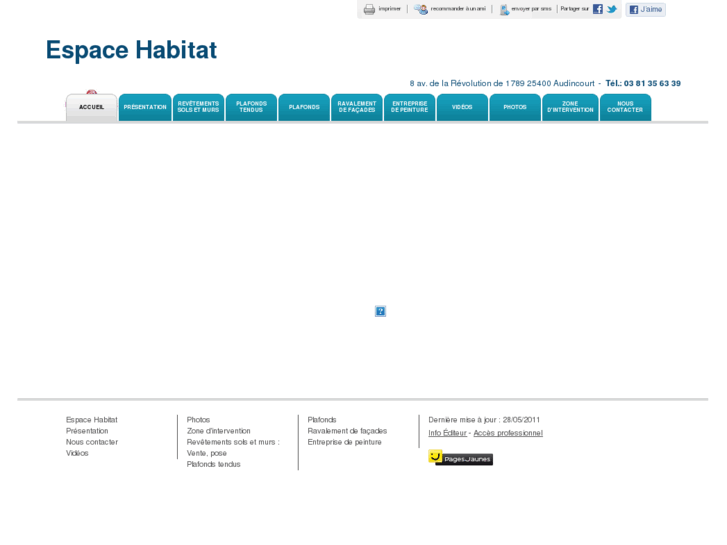Click the Accès professionnel link
The width and height of the screenshot is (727, 545).
click(508, 433)
